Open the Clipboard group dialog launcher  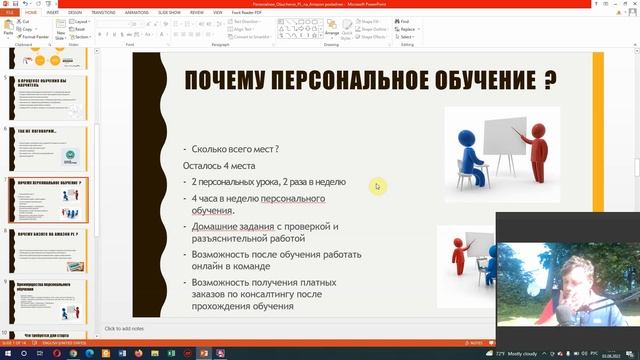tap(50, 44)
